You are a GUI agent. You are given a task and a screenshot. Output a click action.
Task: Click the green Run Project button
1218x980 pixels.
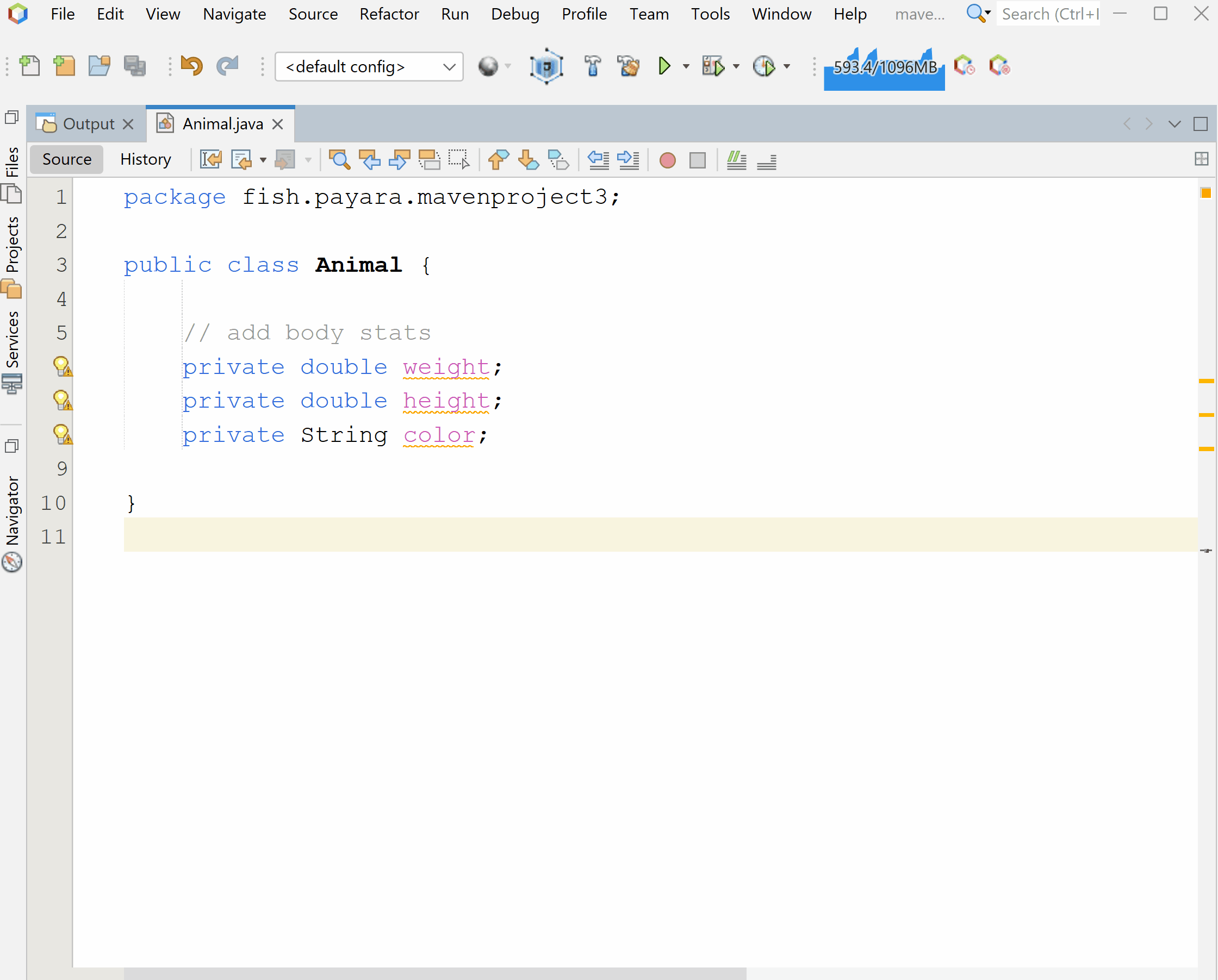(664, 67)
